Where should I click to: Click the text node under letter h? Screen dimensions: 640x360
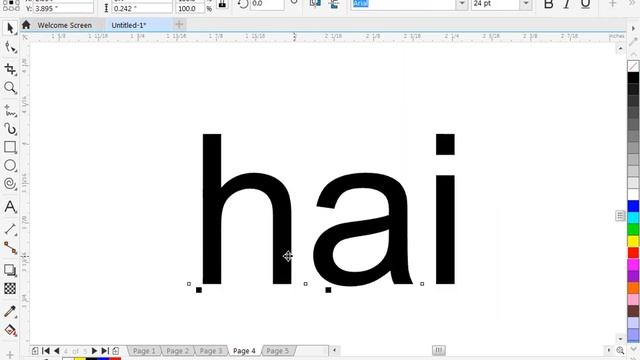199,290
